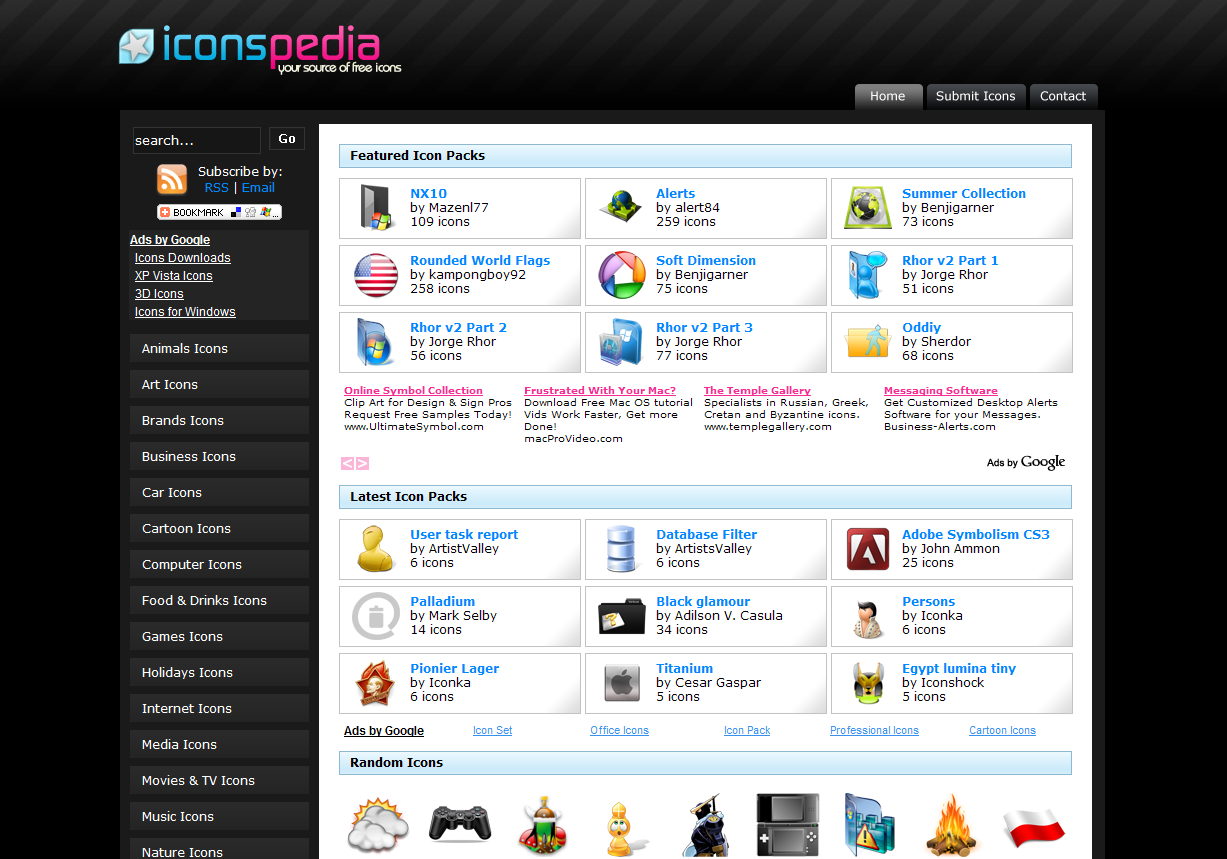This screenshot has height=859, width=1227.
Task: Open the Submit Icons tab
Action: pyautogui.click(x=975, y=96)
